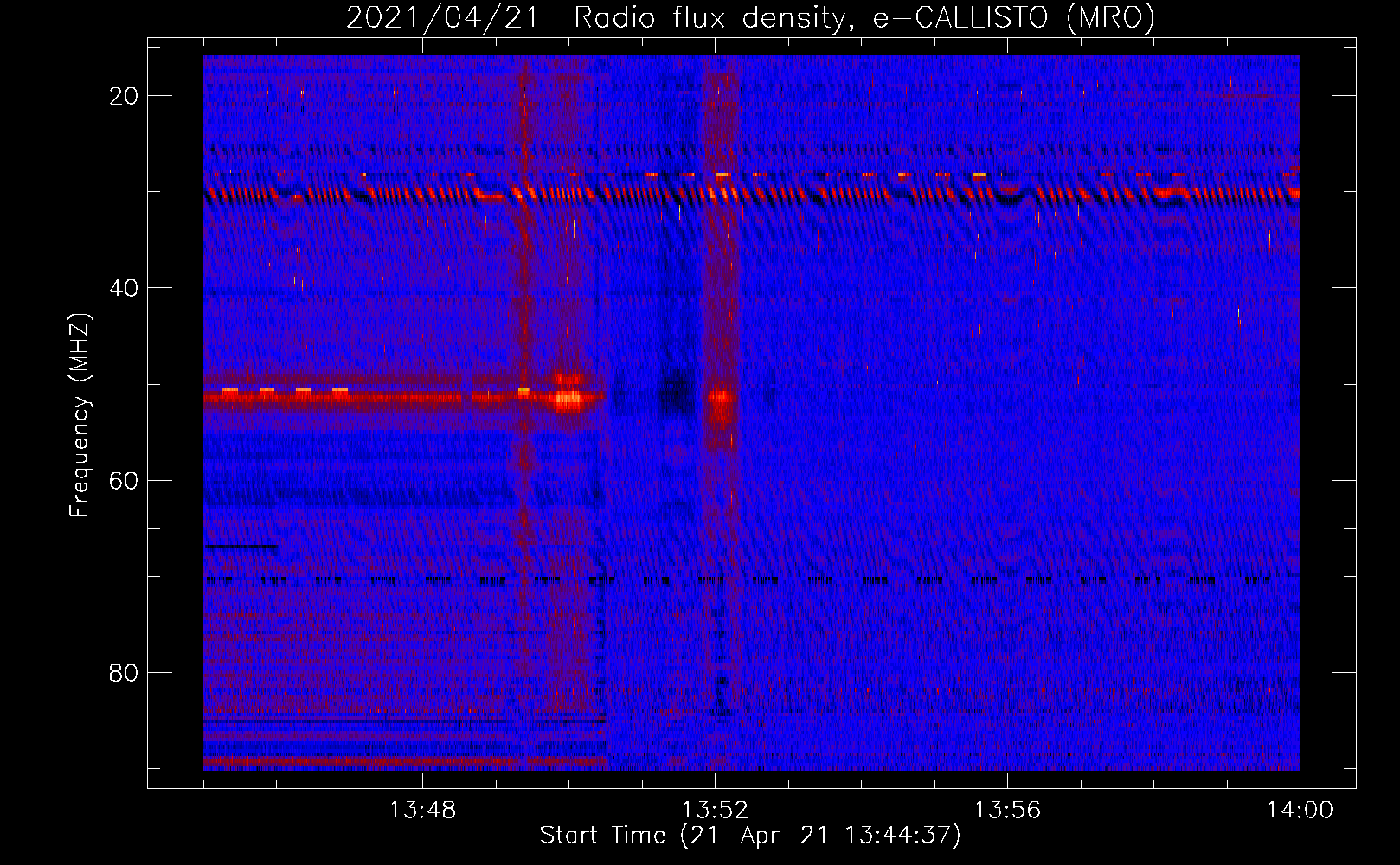
Task: Click the frequency tick label "60"
Action: click(x=124, y=480)
